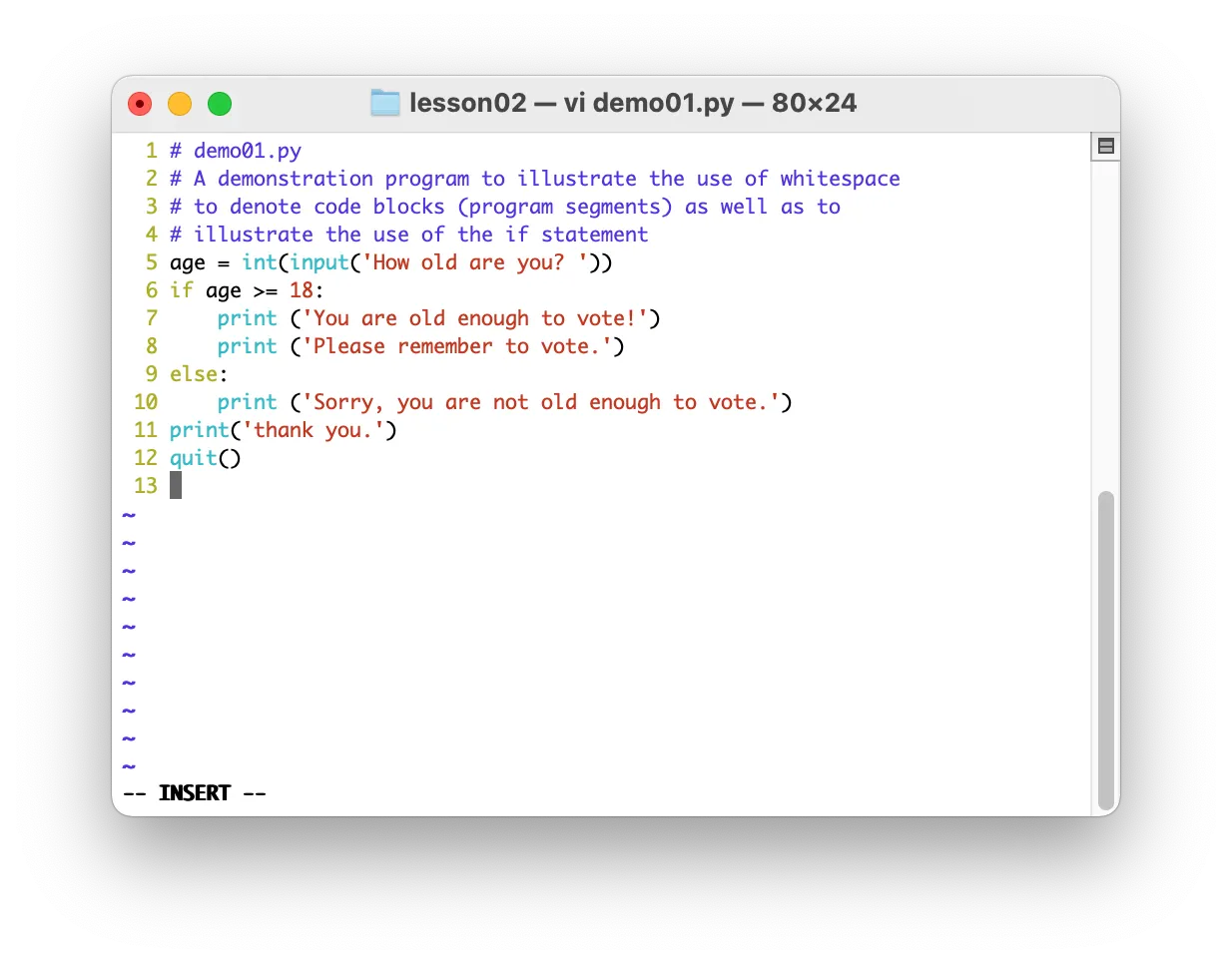This screenshot has width=1232, height=964.
Task: Click the yellow minimize traffic light icon
Action: point(180,103)
